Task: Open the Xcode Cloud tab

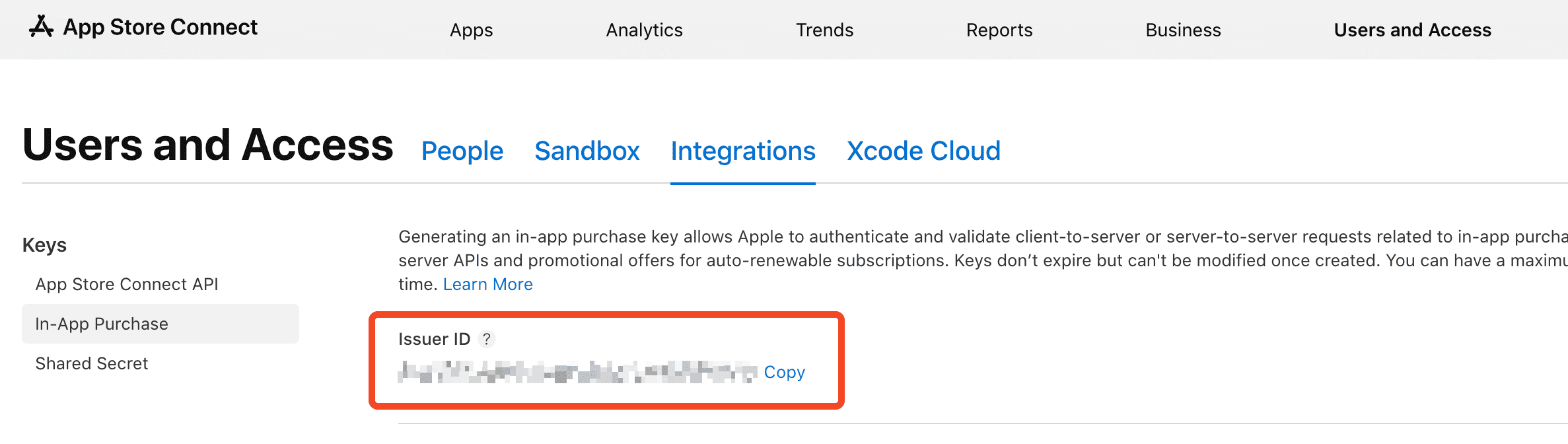Action: click(923, 151)
